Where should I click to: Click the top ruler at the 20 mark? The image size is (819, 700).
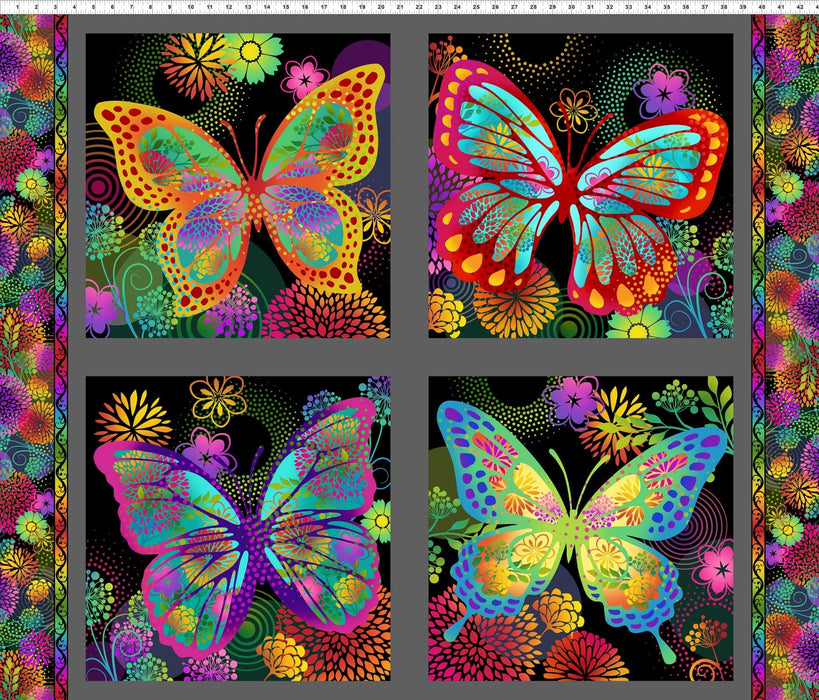click(381, 8)
